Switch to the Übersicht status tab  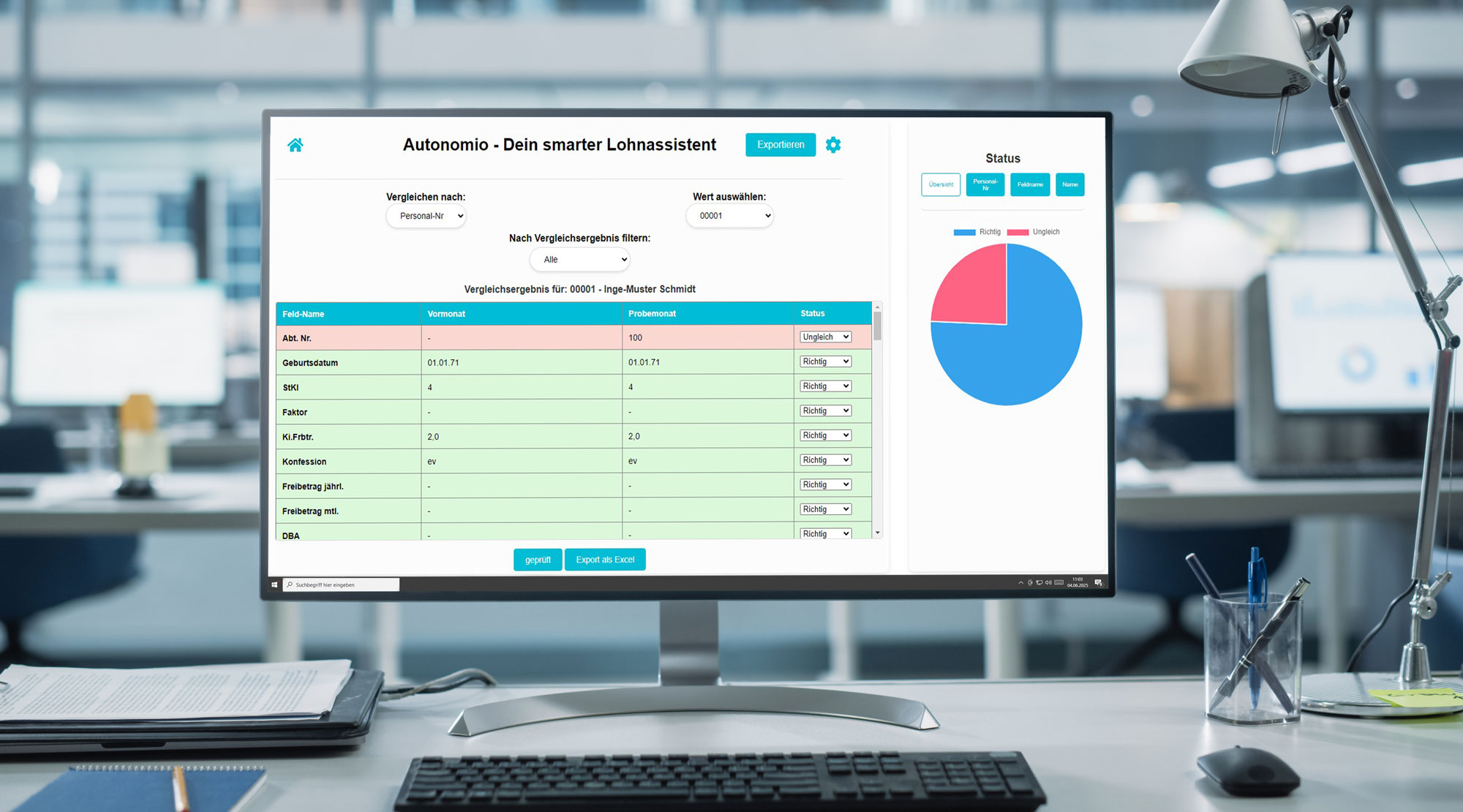(x=941, y=184)
